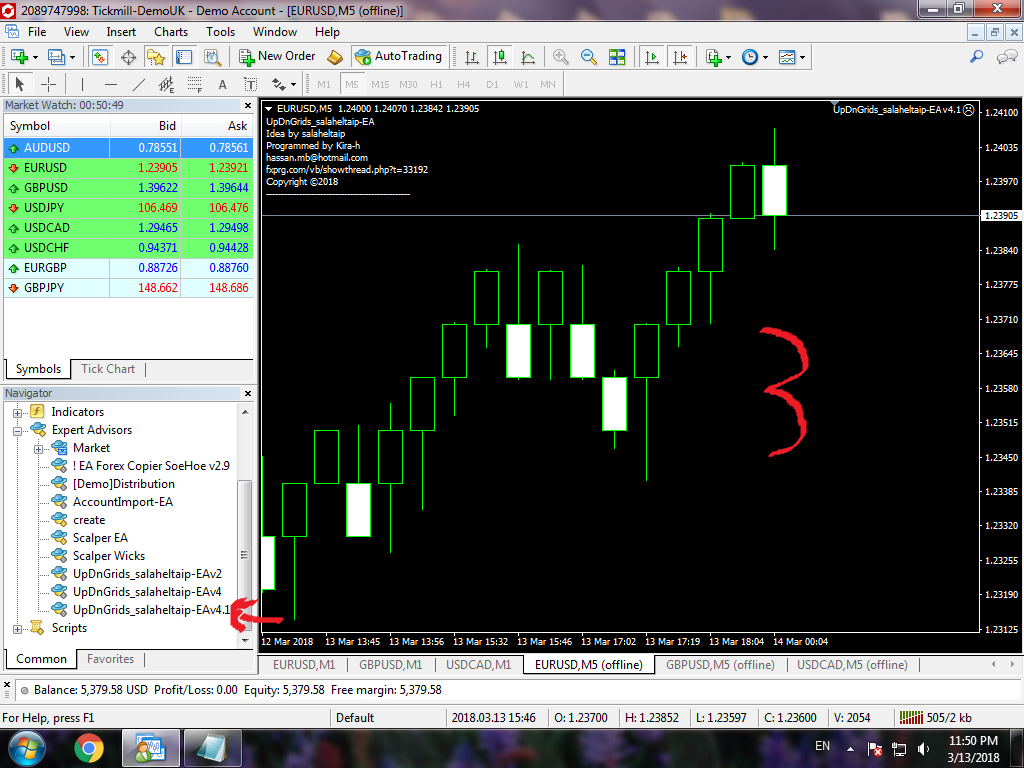The height and width of the screenshot is (768, 1024).
Task: Select the GBPJPY row in Market Watch
Action: point(129,288)
